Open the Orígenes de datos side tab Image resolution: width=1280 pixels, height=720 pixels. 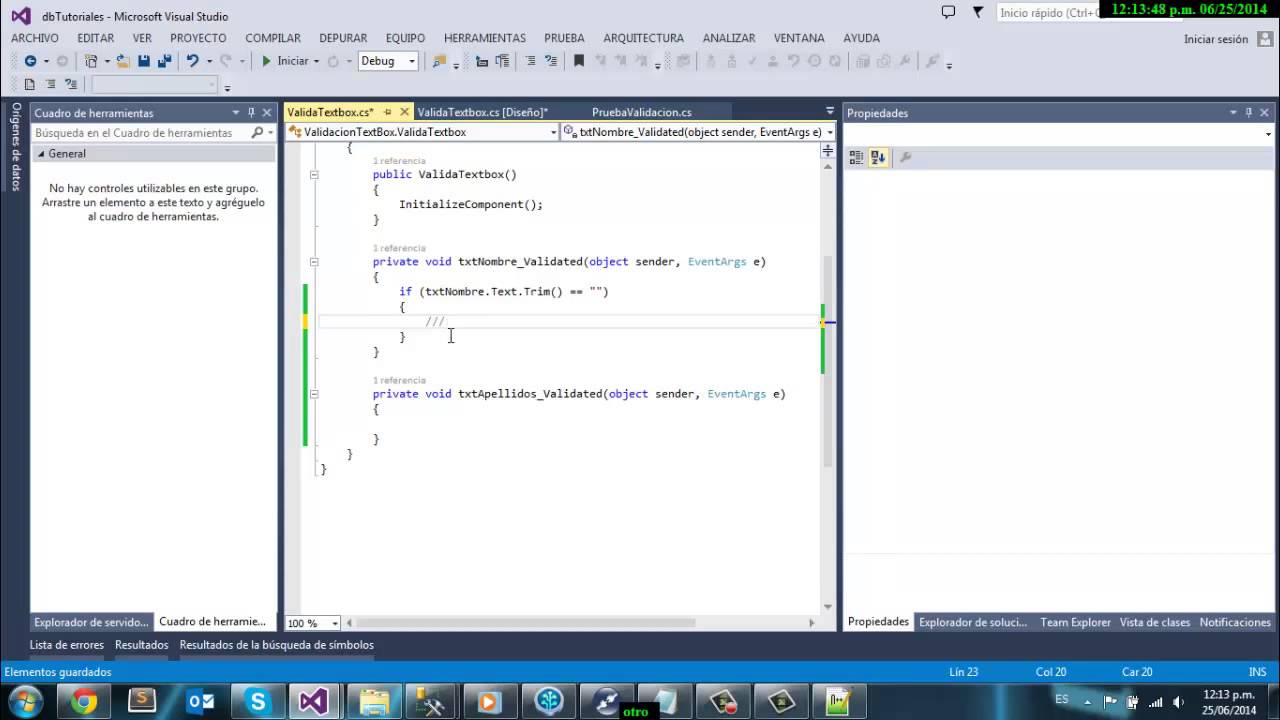point(16,147)
